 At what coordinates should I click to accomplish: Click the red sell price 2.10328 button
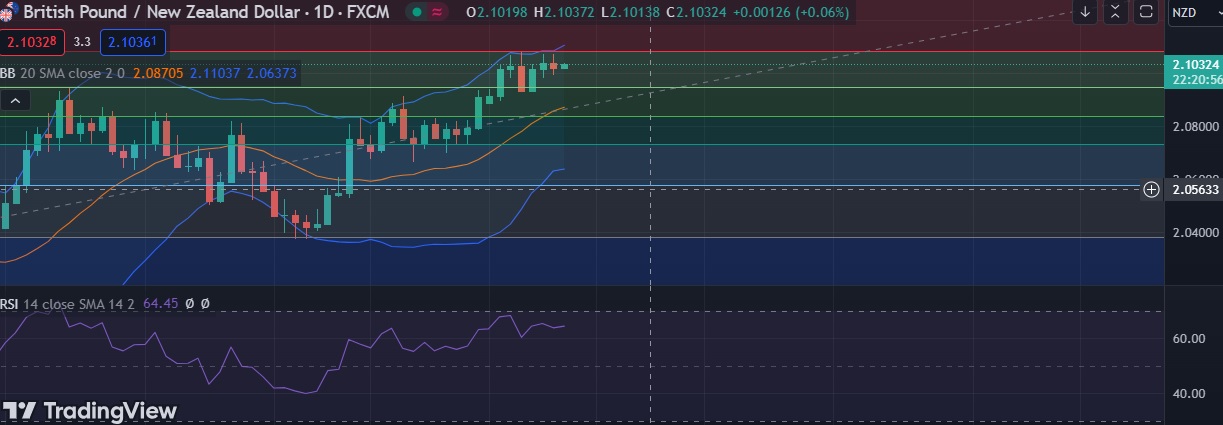[33, 42]
